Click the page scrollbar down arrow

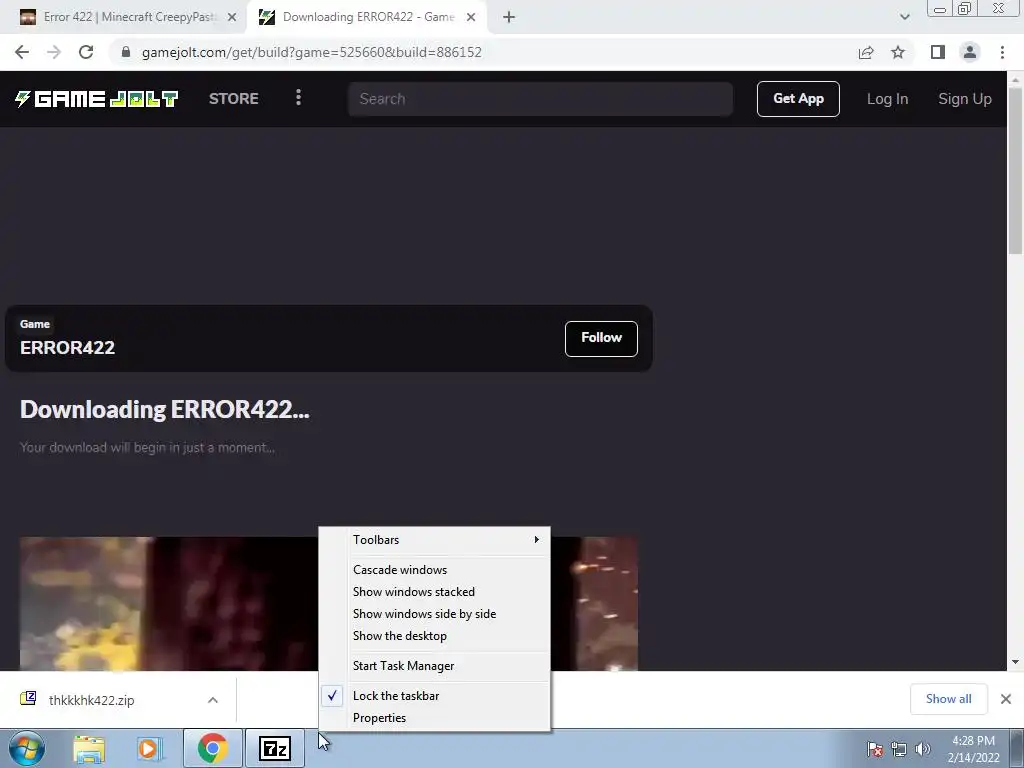click(x=1015, y=662)
